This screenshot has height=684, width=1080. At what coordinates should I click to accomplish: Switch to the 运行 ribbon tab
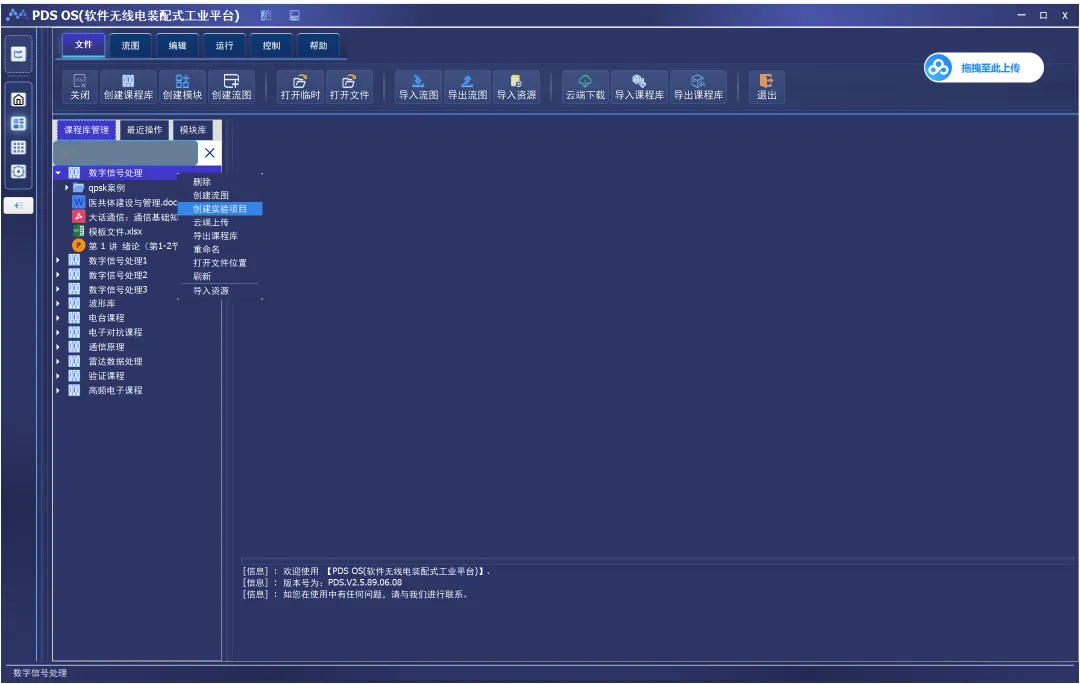pos(225,45)
